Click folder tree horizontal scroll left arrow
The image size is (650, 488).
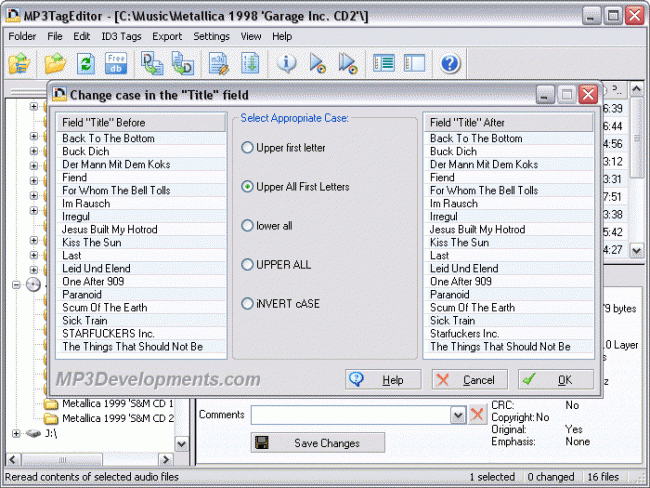(12, 459)
